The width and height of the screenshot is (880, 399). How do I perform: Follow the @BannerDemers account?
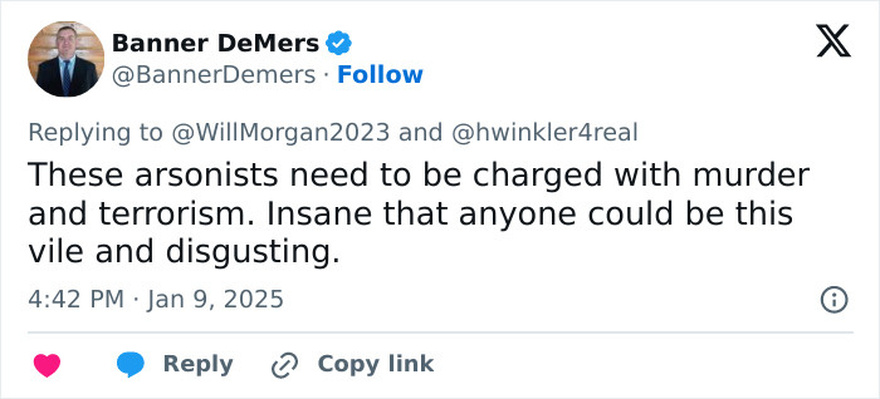380,75
